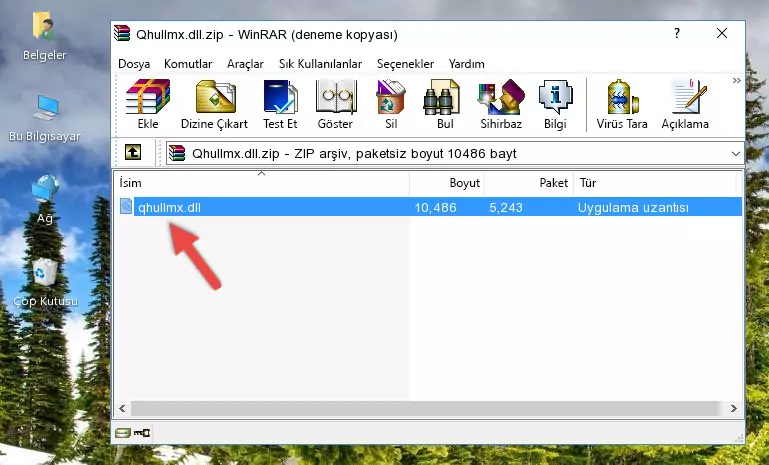The image size is (769, 465).
Task: Sort by the Paket column header
Action: coord(529,183)
